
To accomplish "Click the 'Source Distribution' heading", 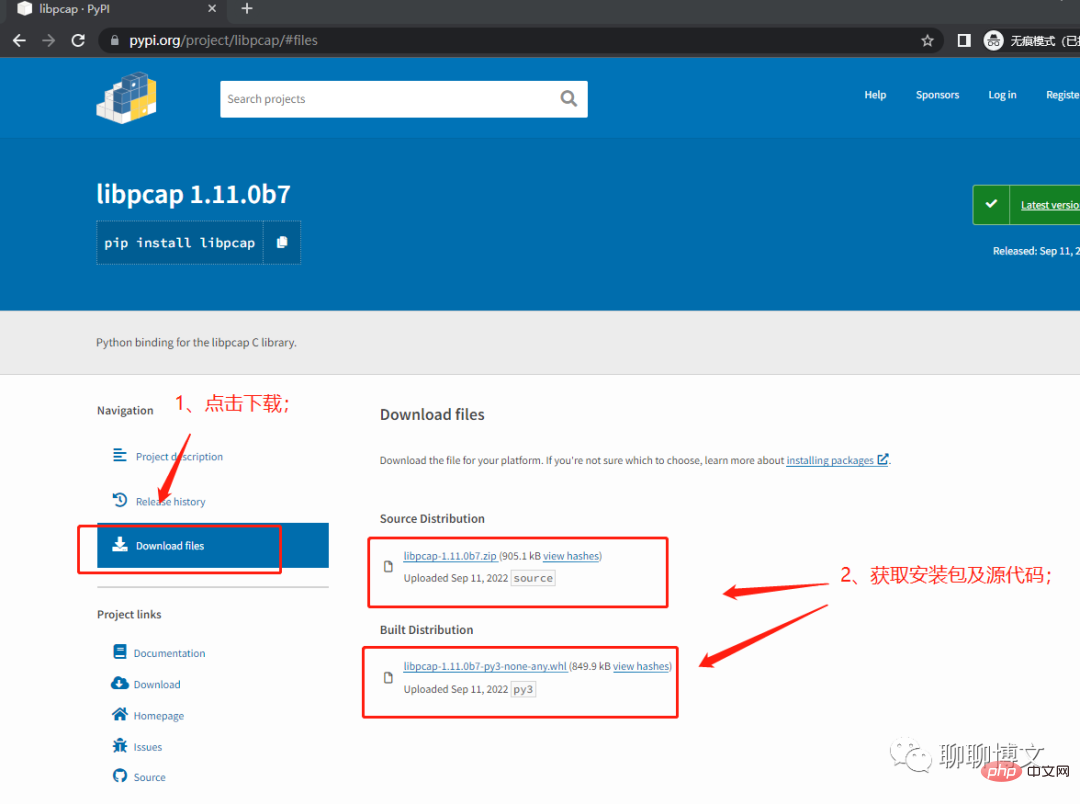I will coord(432,519).
